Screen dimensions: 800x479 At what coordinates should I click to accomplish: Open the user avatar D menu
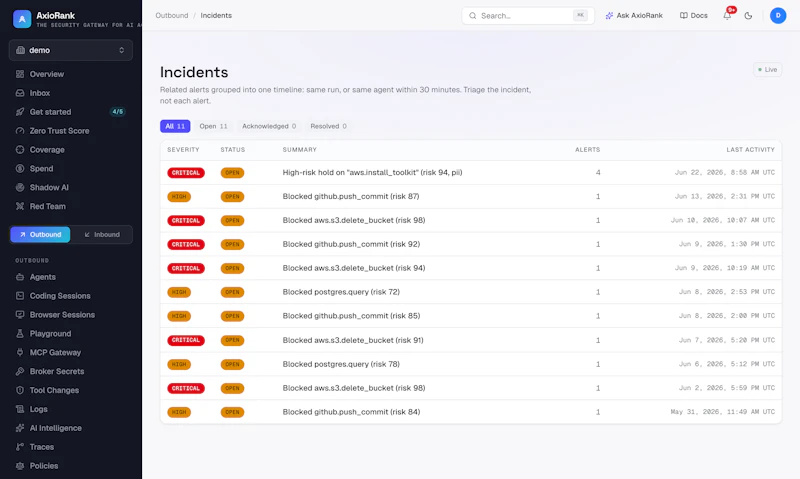[778, 15]
